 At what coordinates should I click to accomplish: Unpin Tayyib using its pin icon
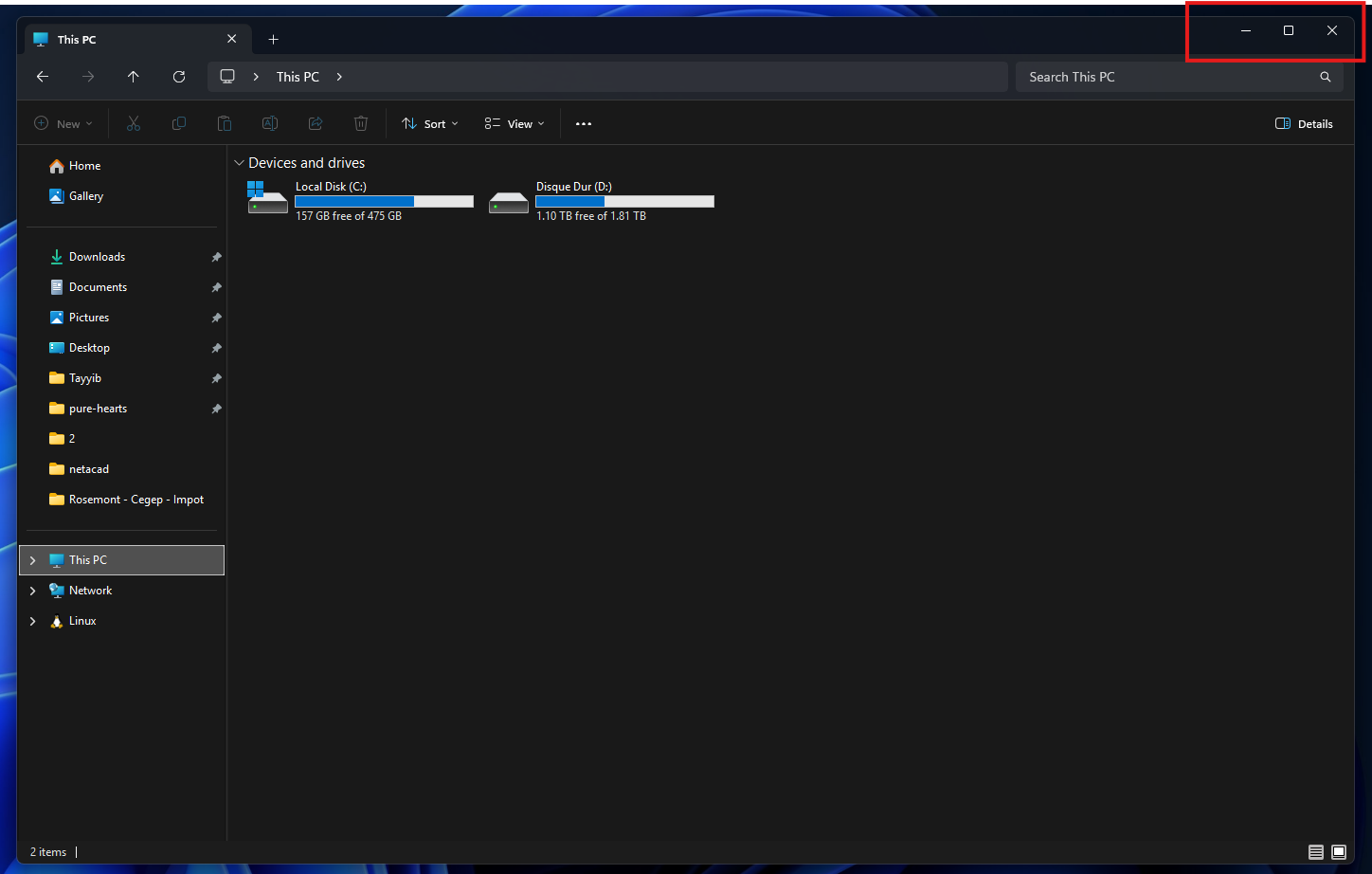point(216,378)
